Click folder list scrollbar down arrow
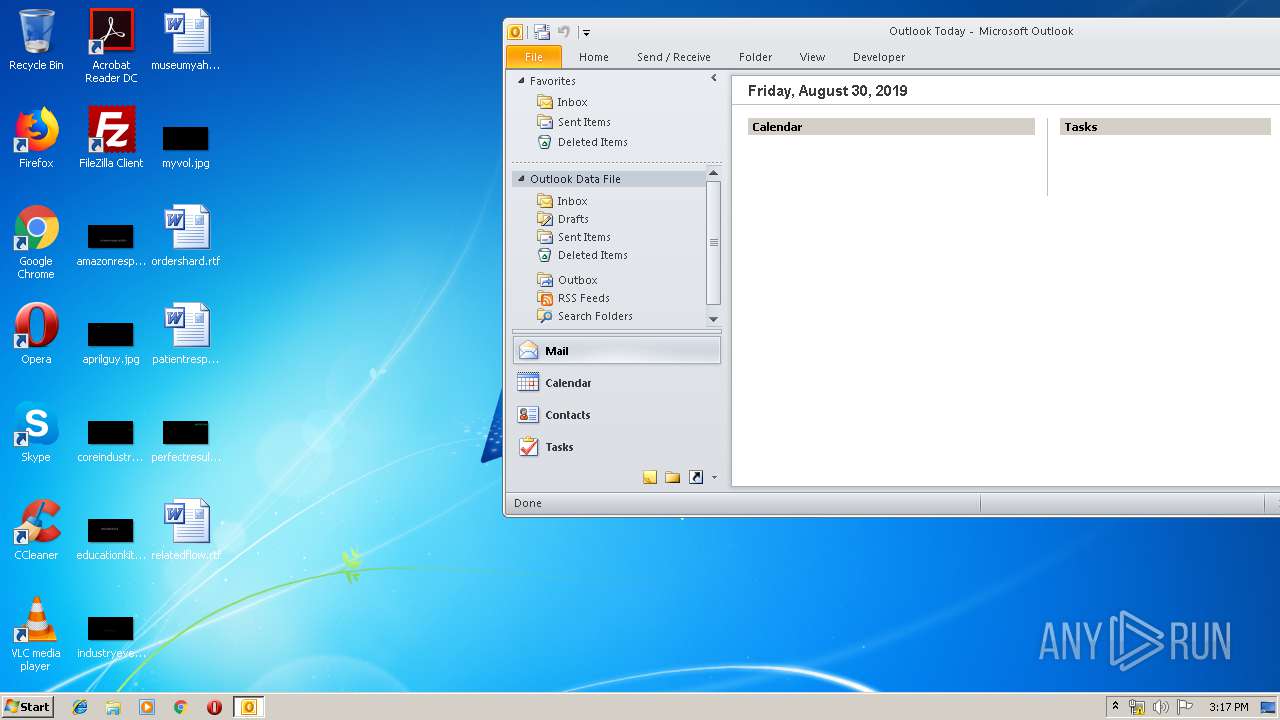The image size is (1280, 720). pyautogui.click(x=713, y=319)
